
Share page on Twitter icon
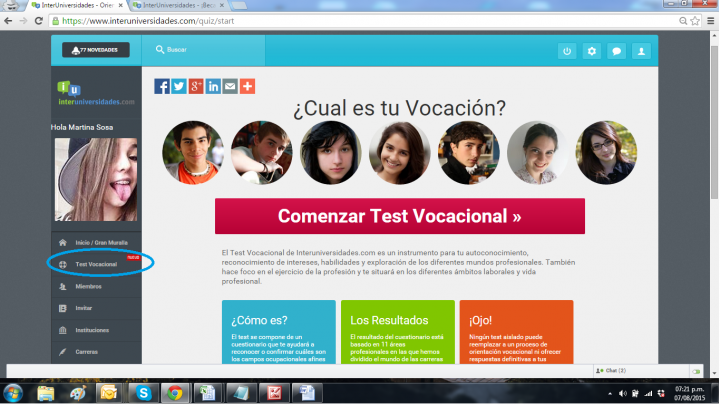(x=179, y=86)
